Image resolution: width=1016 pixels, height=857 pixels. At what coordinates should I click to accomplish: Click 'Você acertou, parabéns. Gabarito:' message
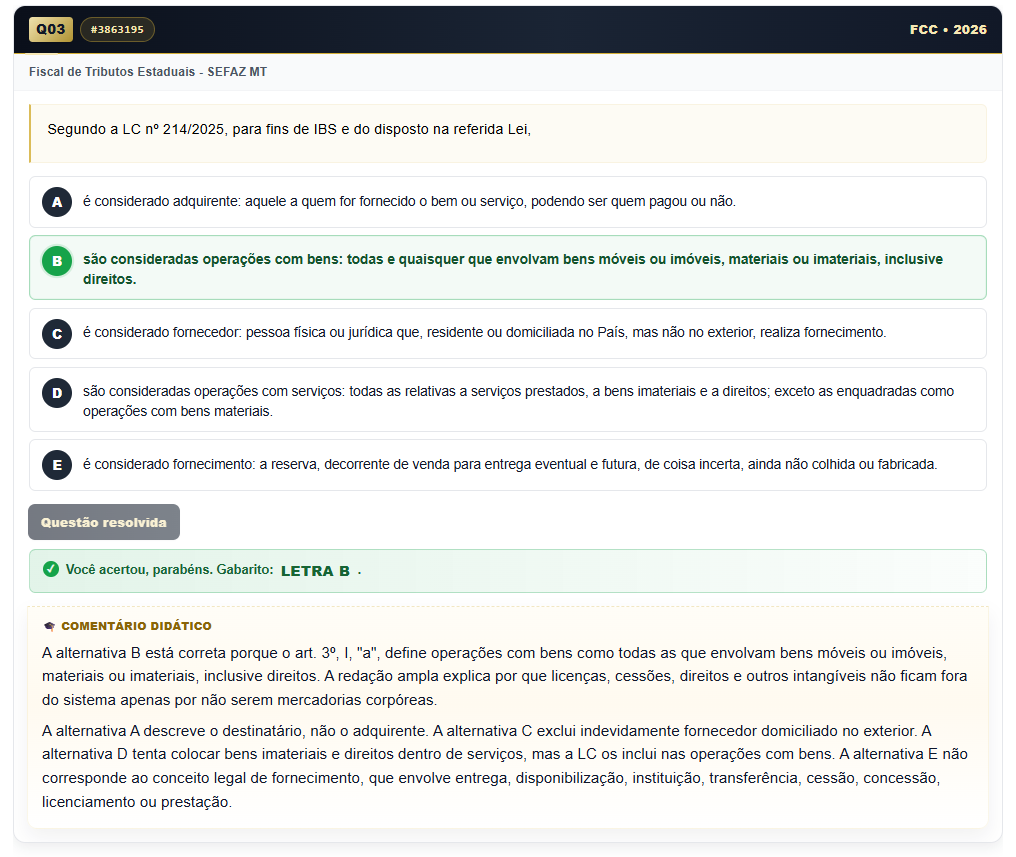coord(169,569)
